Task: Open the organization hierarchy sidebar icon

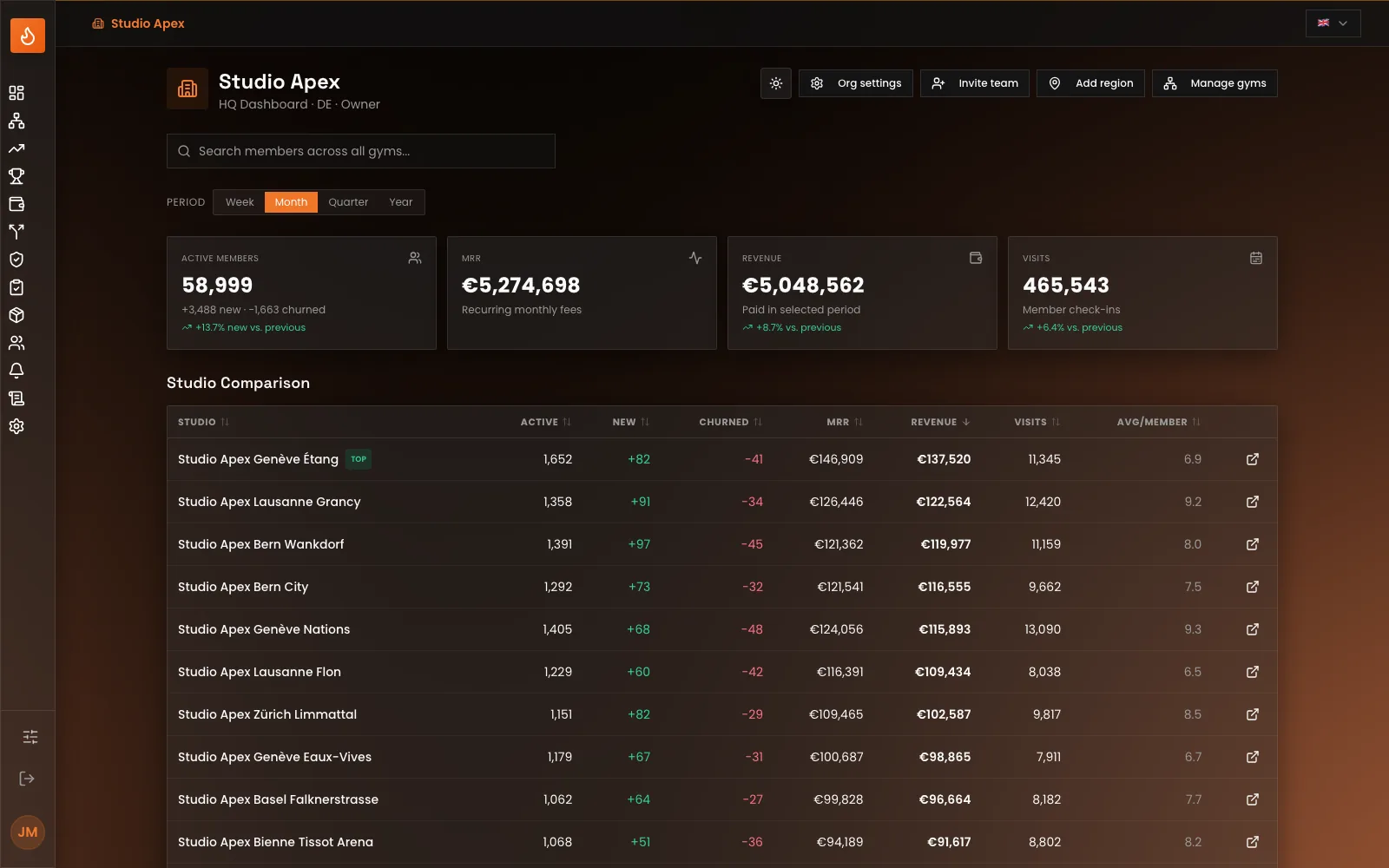Action: point(16,121)
